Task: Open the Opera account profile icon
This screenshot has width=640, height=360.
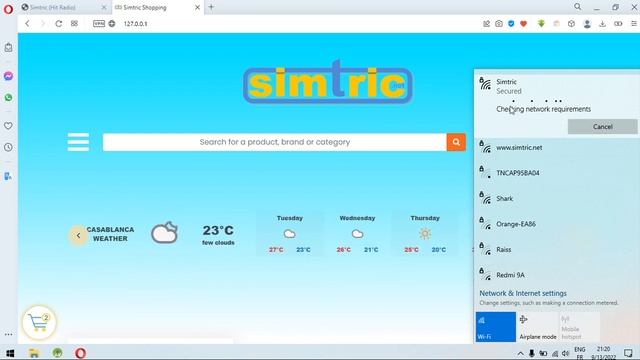Action: coord(587,24)
